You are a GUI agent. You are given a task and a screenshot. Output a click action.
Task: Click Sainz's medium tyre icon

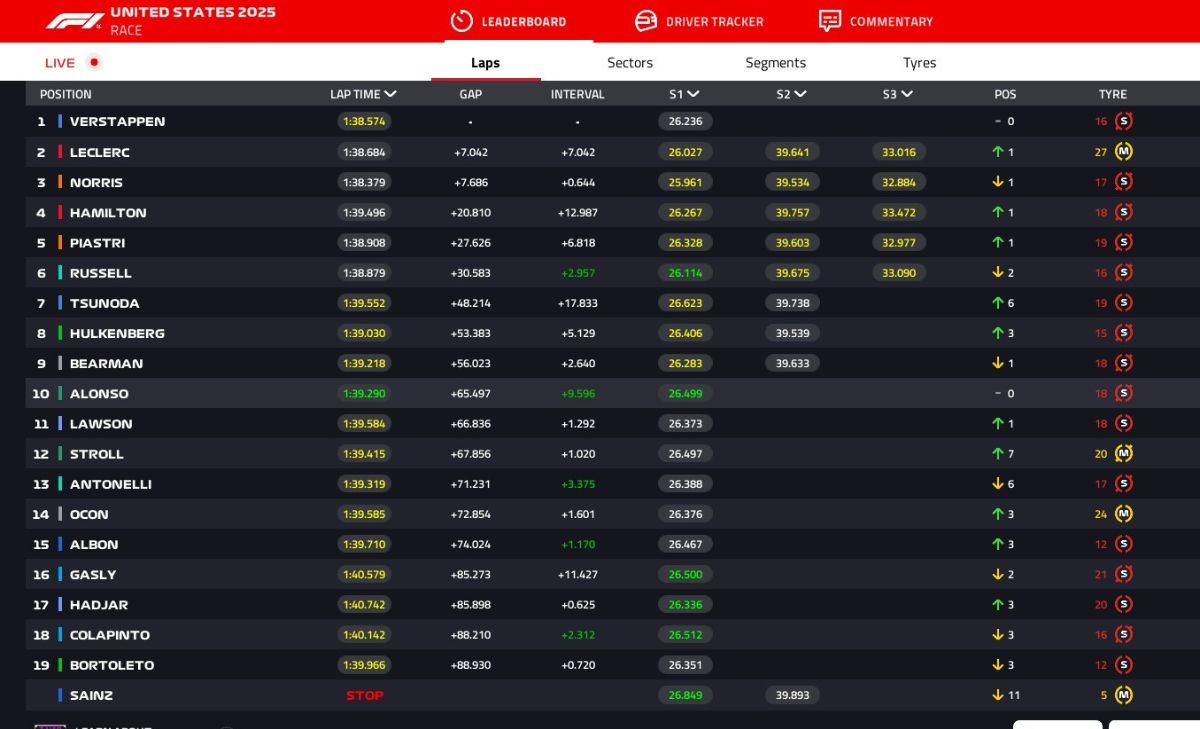tap(1123, 695)
